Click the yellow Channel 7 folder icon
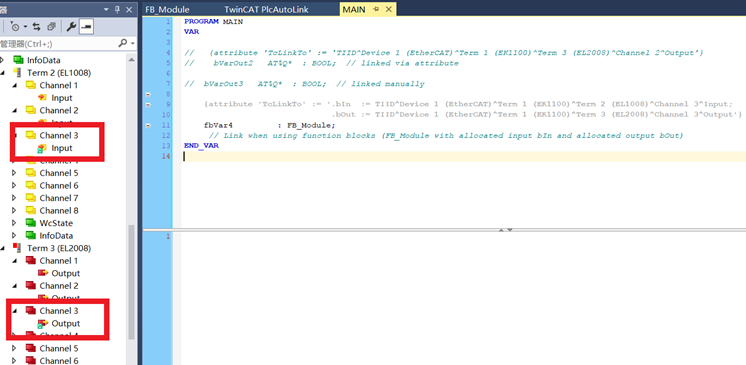Image resolution: width=746 pixels, height=365 pixels. click(x=30, y=198)
